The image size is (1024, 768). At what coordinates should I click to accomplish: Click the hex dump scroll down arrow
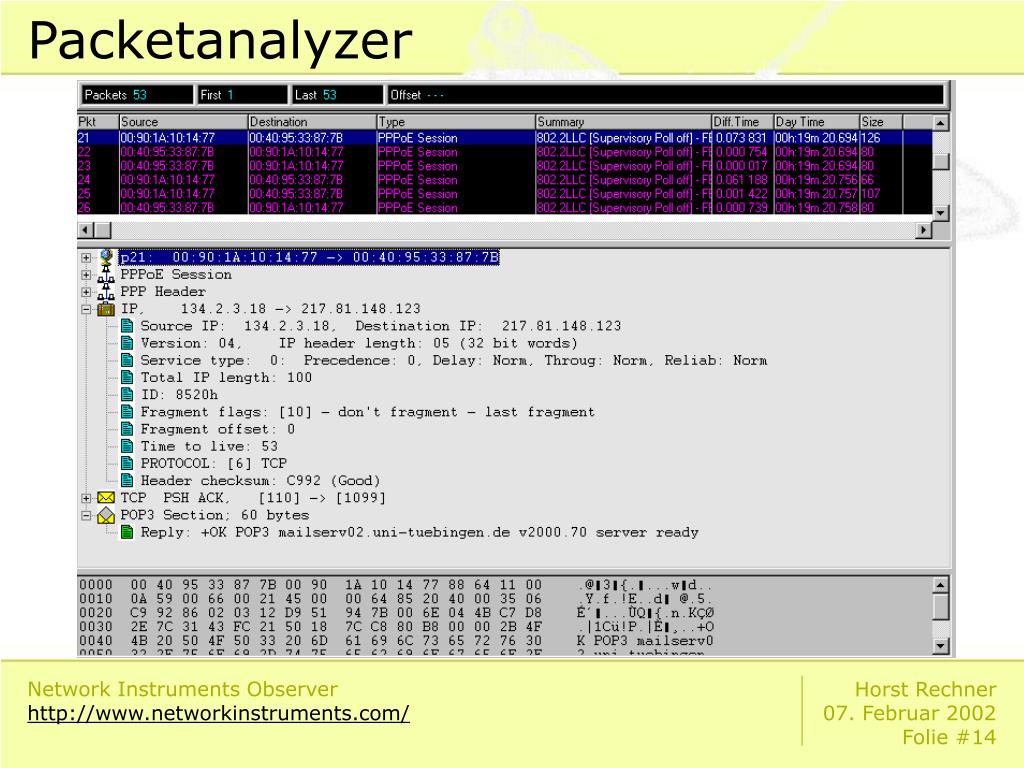(x=940, y=646)
